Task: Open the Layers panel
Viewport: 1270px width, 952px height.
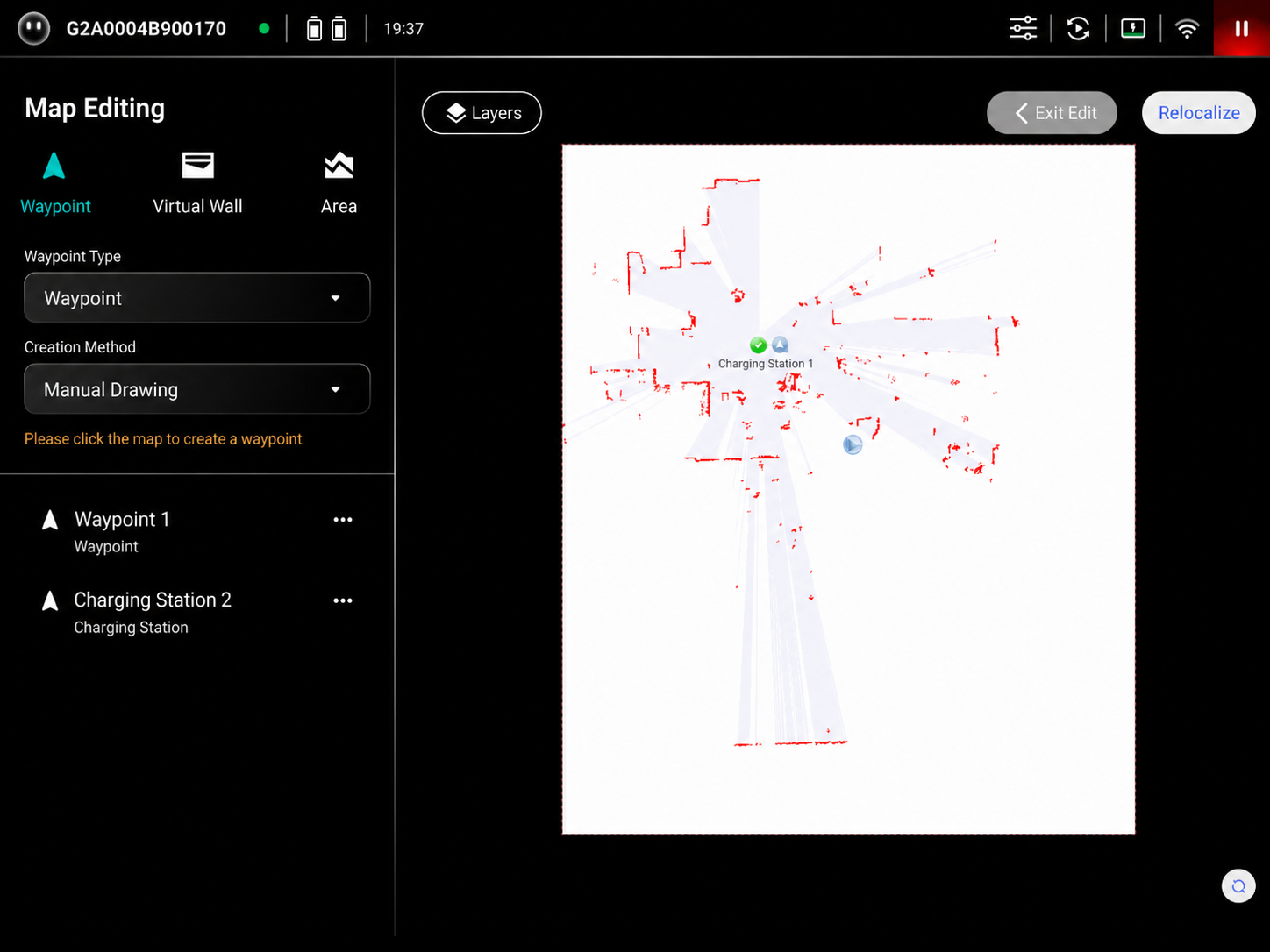Action: (x=482, y=113)
